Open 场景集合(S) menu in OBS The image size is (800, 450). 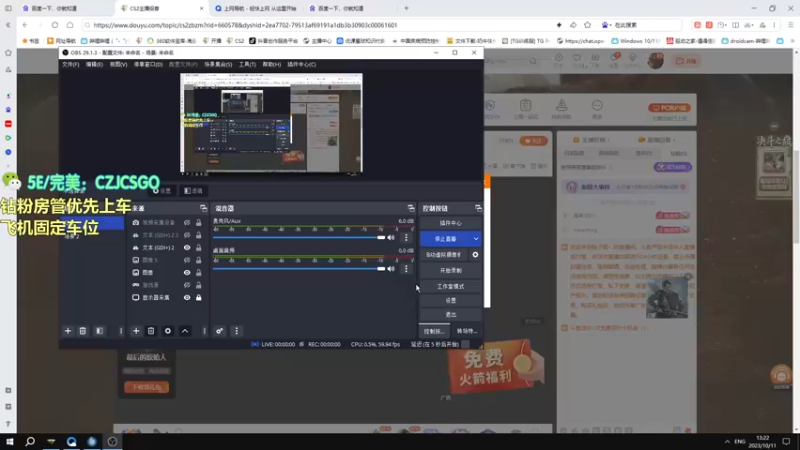tap(218, 65)
